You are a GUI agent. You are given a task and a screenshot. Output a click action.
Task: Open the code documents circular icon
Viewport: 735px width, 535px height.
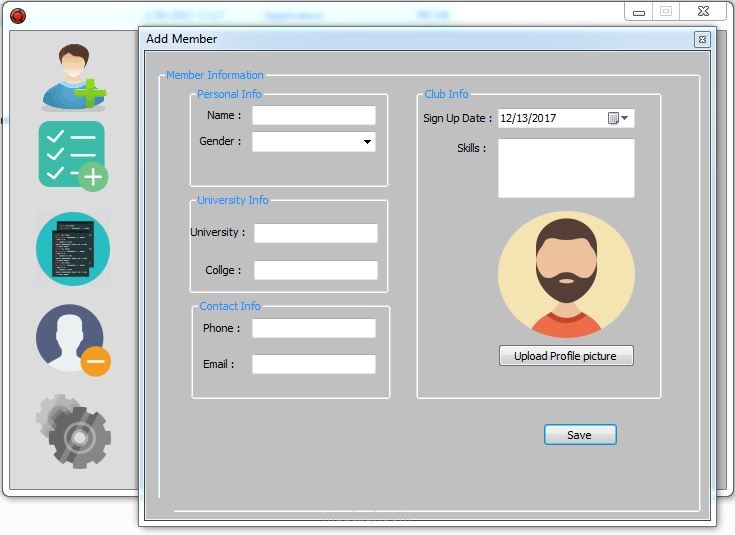tap(73, 249)
